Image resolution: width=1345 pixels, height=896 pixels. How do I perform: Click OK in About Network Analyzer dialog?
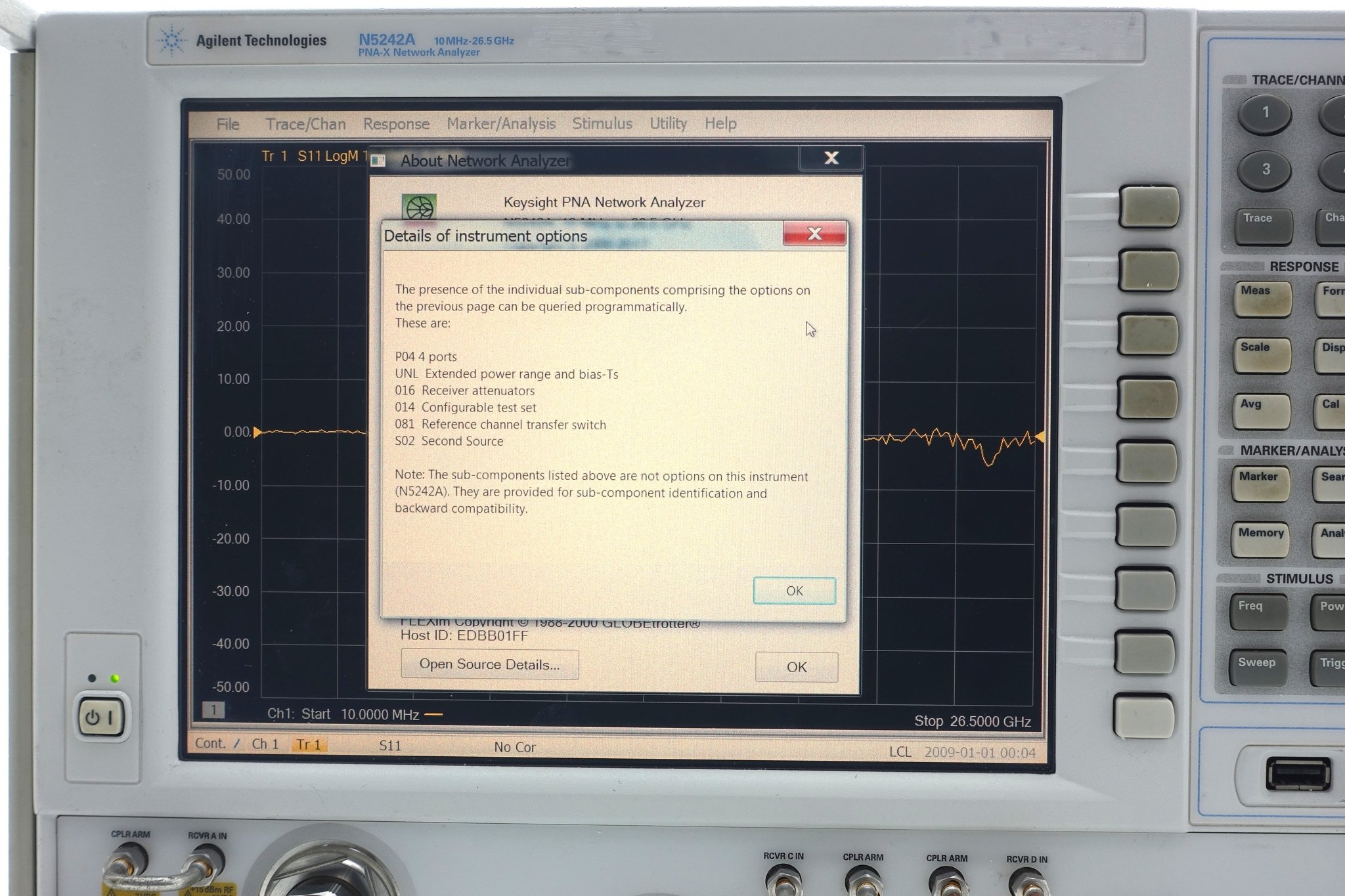click(797, 667)
